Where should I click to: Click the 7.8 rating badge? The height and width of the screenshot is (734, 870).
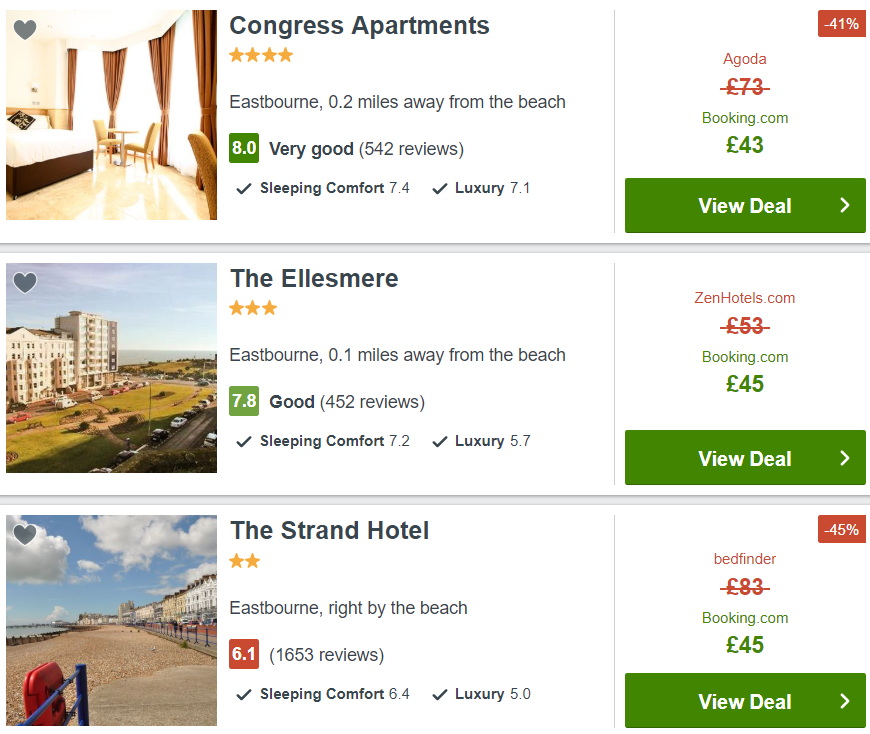tap(244, 401)
